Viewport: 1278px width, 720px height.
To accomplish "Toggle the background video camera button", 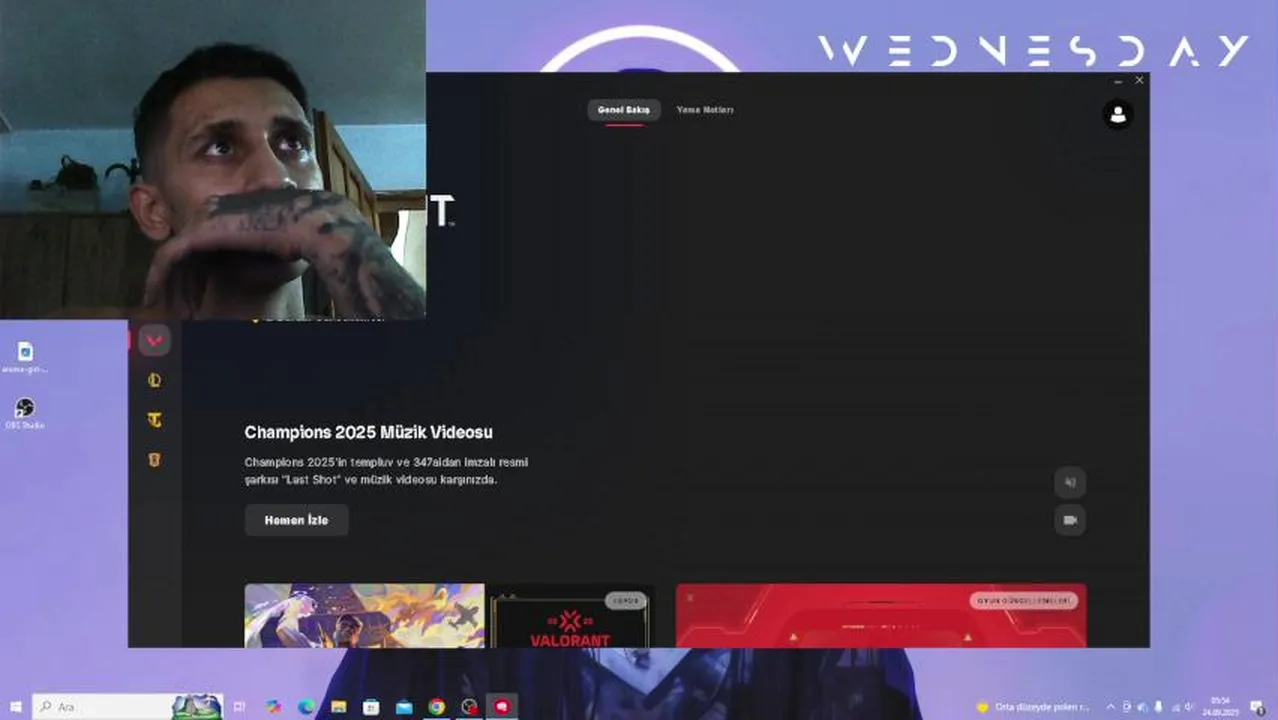I will coord(1070,520).
